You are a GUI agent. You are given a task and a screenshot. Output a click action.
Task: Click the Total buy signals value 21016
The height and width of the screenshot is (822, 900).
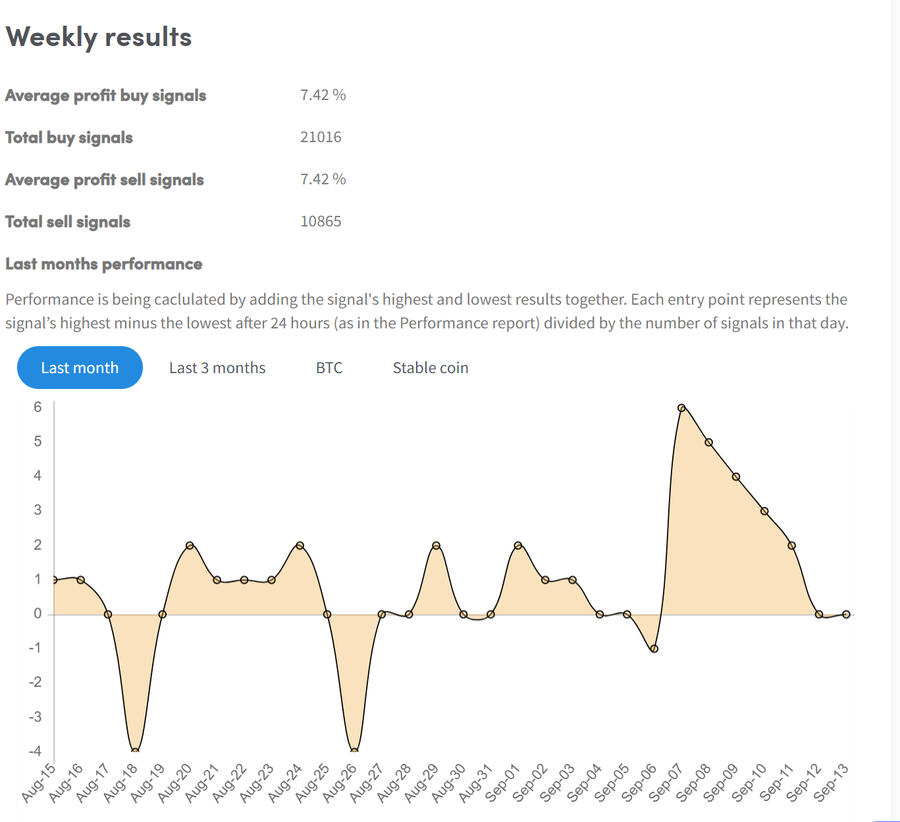pyautogui.click(x=320, y=137)
